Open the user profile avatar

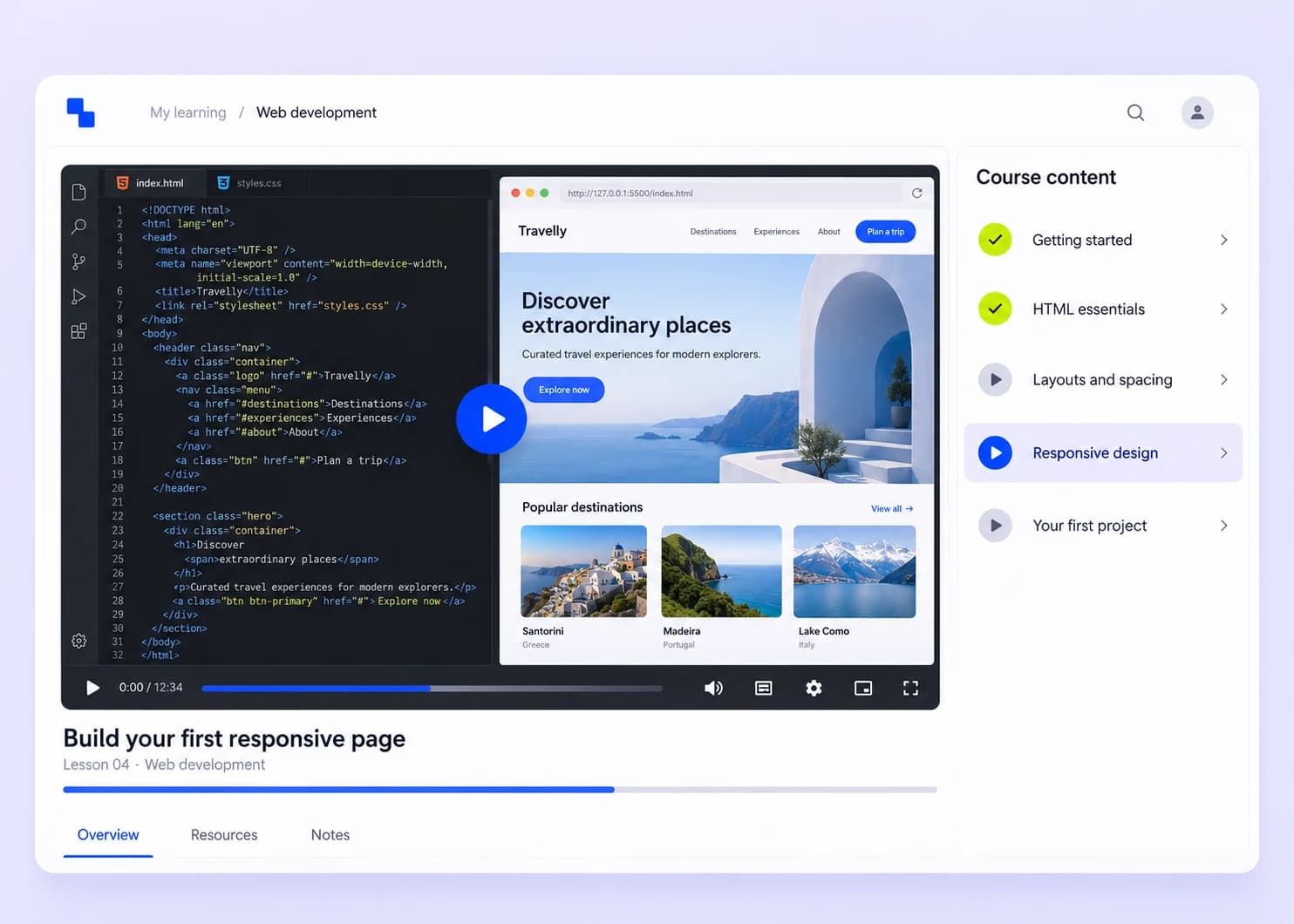[1197, 112]
